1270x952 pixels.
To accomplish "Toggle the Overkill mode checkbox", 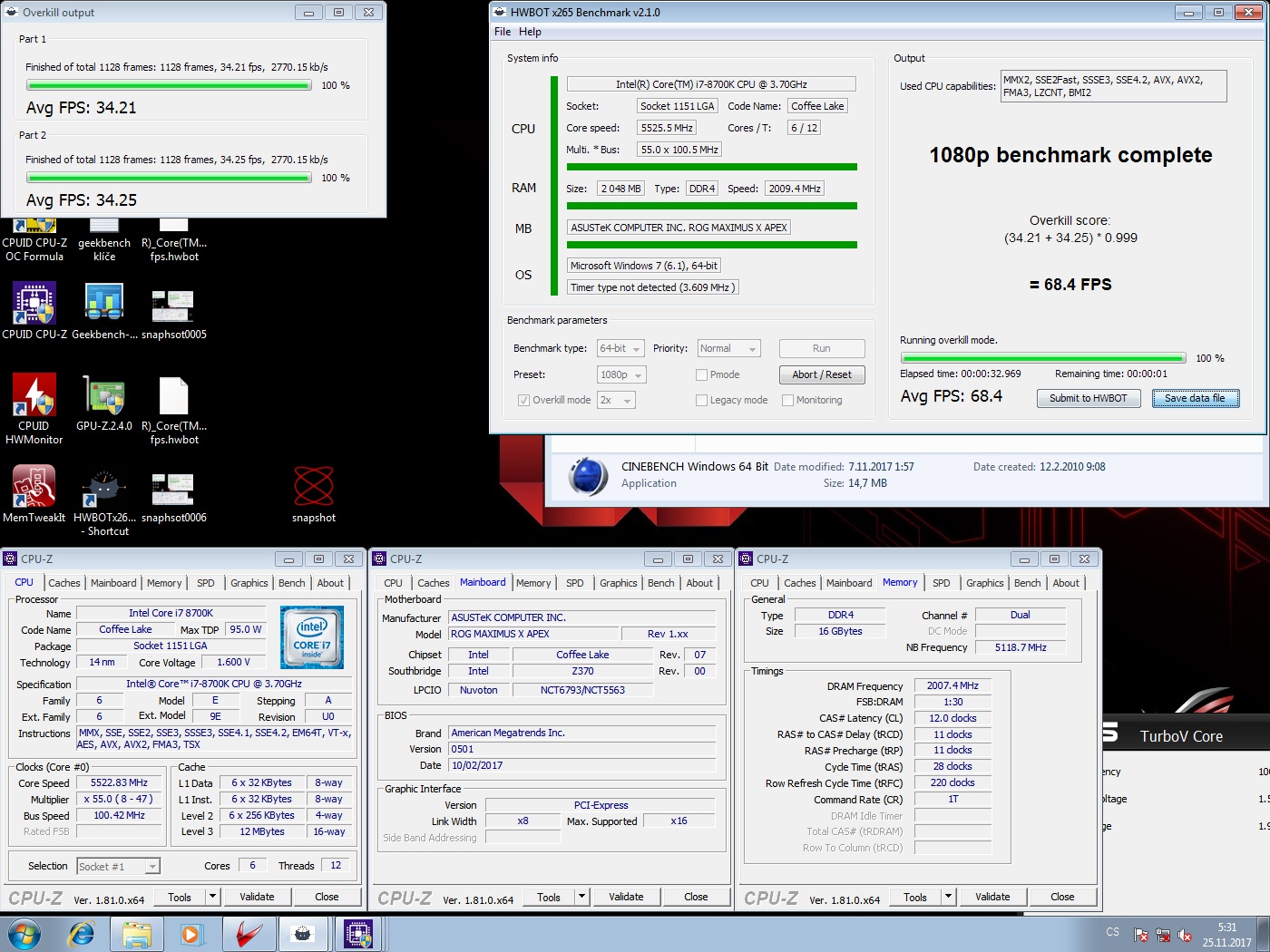I will coord(523,400).
